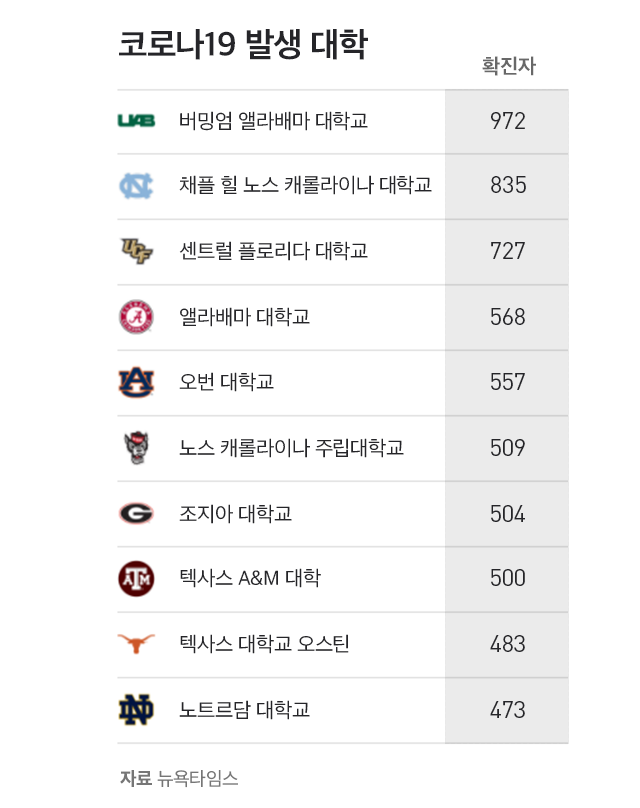Click the UAB logo icon
This screenshot has width=640, height=808.
[136, 121]
